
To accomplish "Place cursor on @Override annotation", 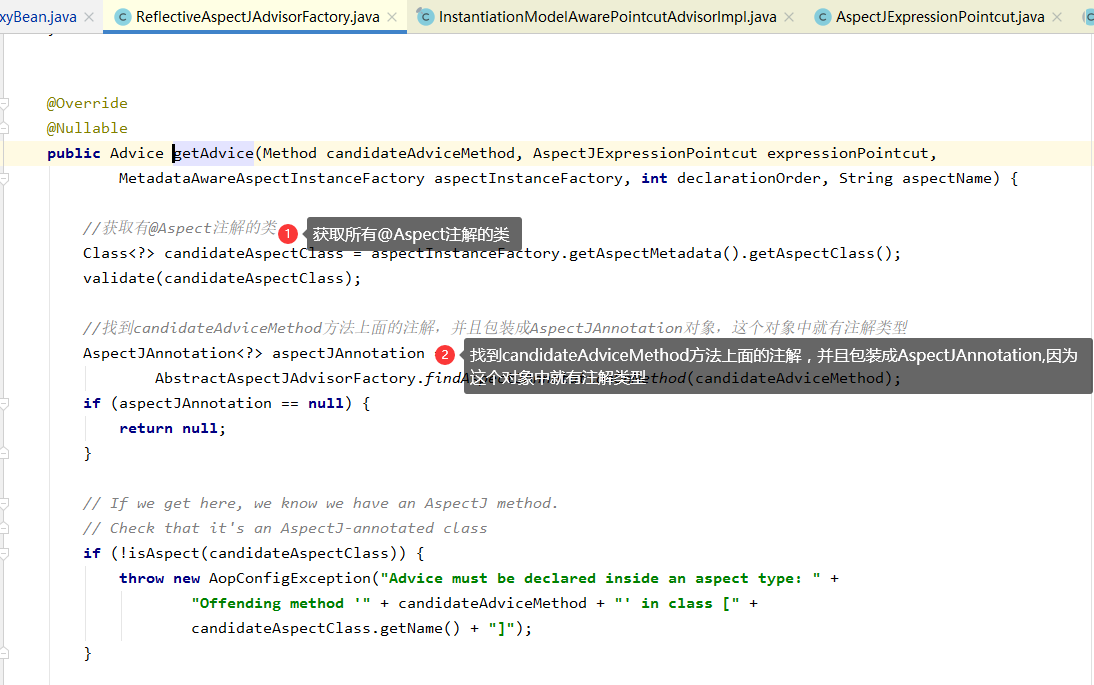I will 87,103.
